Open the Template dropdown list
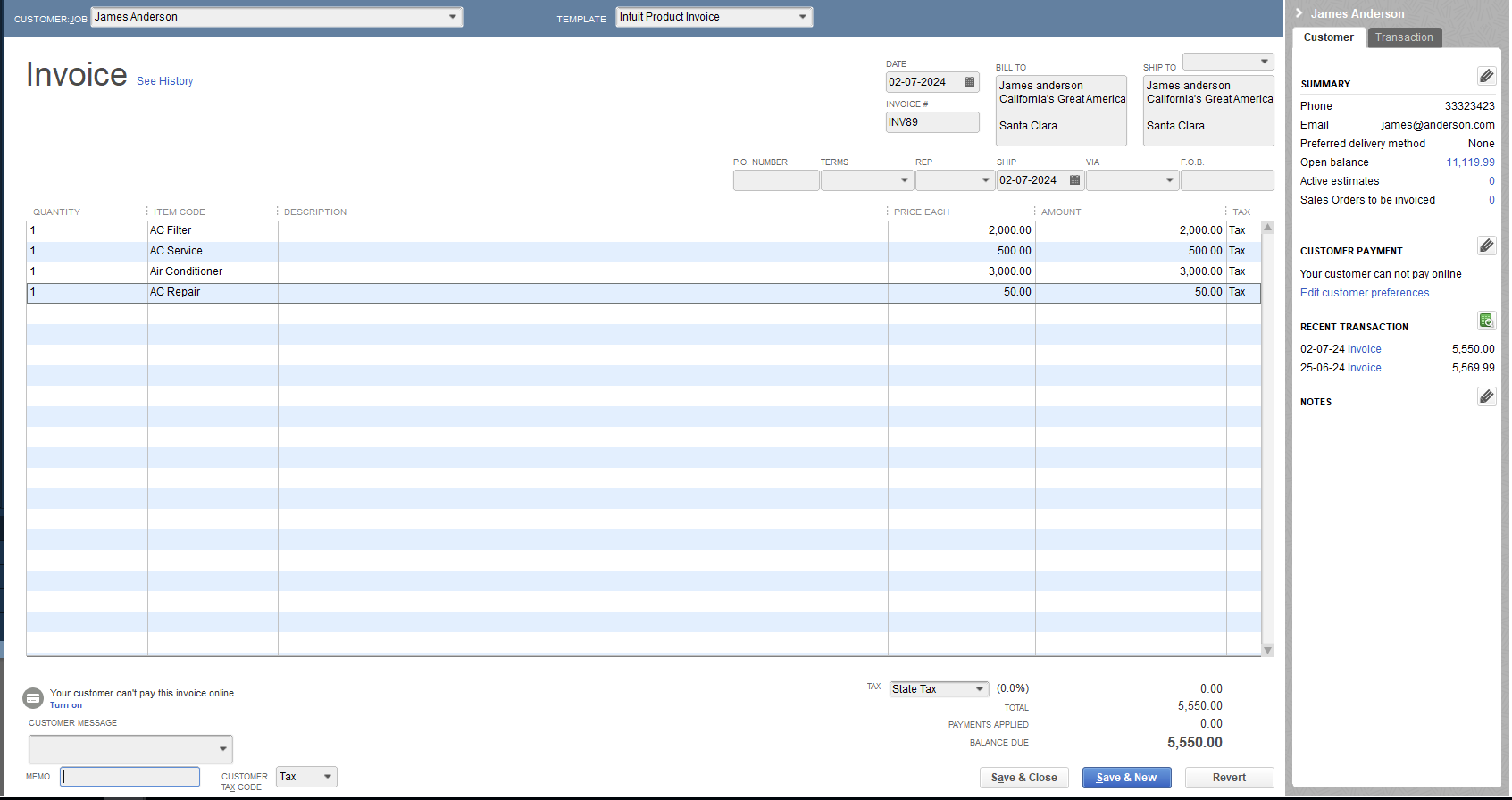The image size is (1512, 800). (x=802, y=17)
